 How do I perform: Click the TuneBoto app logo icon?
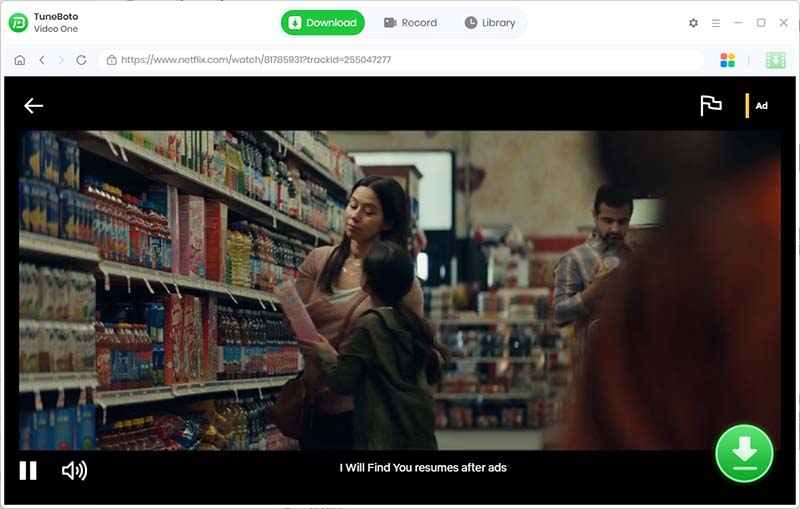tap(18, 22)
